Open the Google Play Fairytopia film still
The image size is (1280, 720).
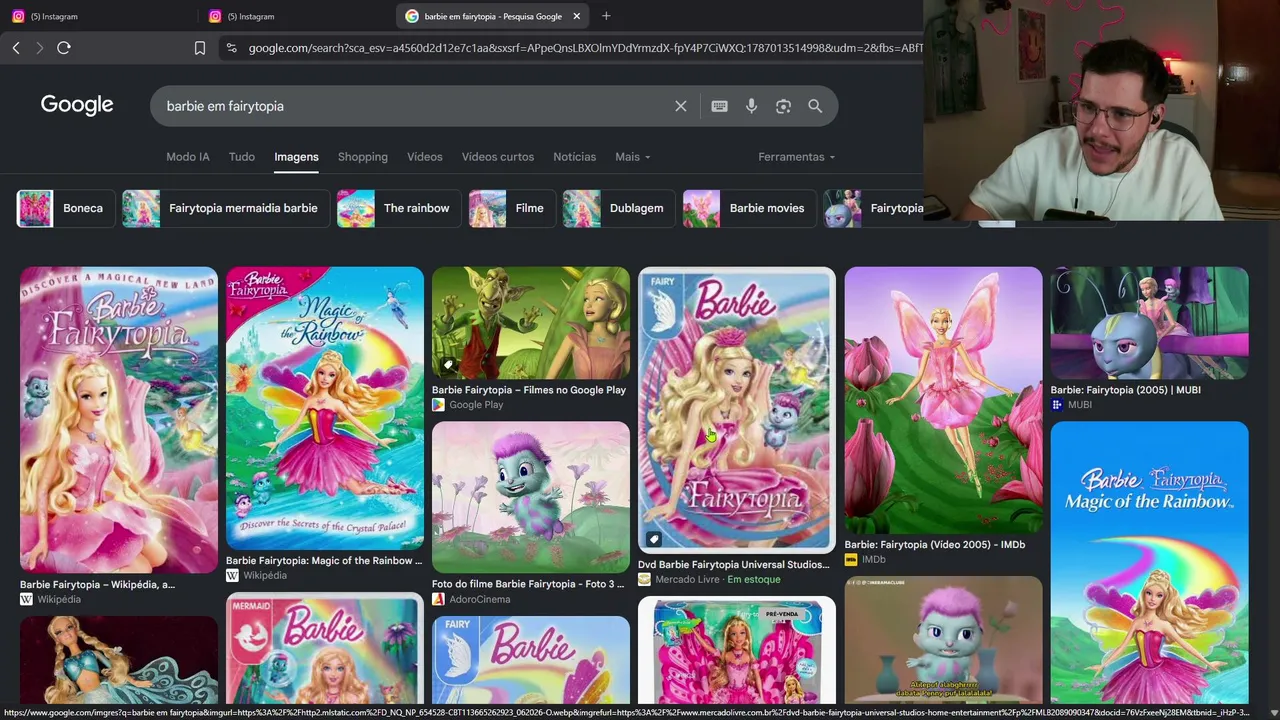tap(531, 323)
